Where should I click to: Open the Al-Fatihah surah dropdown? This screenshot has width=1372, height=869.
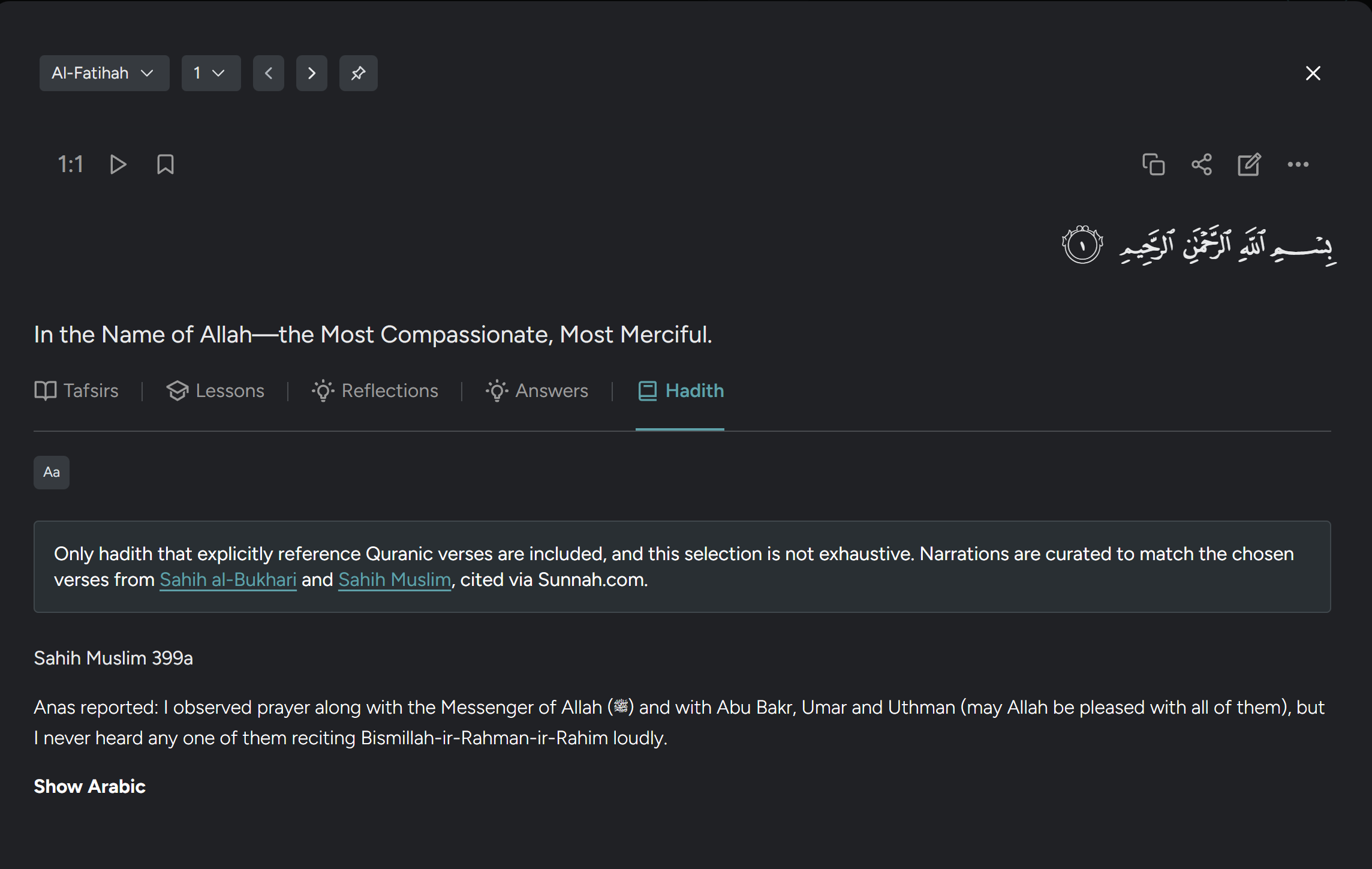point(104,73)
